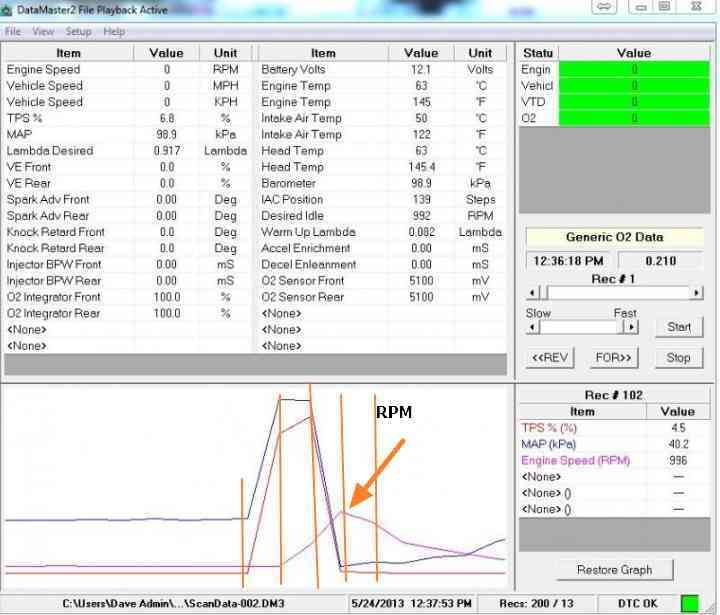The height and width of the screenshot is (615, 720).
Task: Select the Barometer row
Action: point(382,183)
